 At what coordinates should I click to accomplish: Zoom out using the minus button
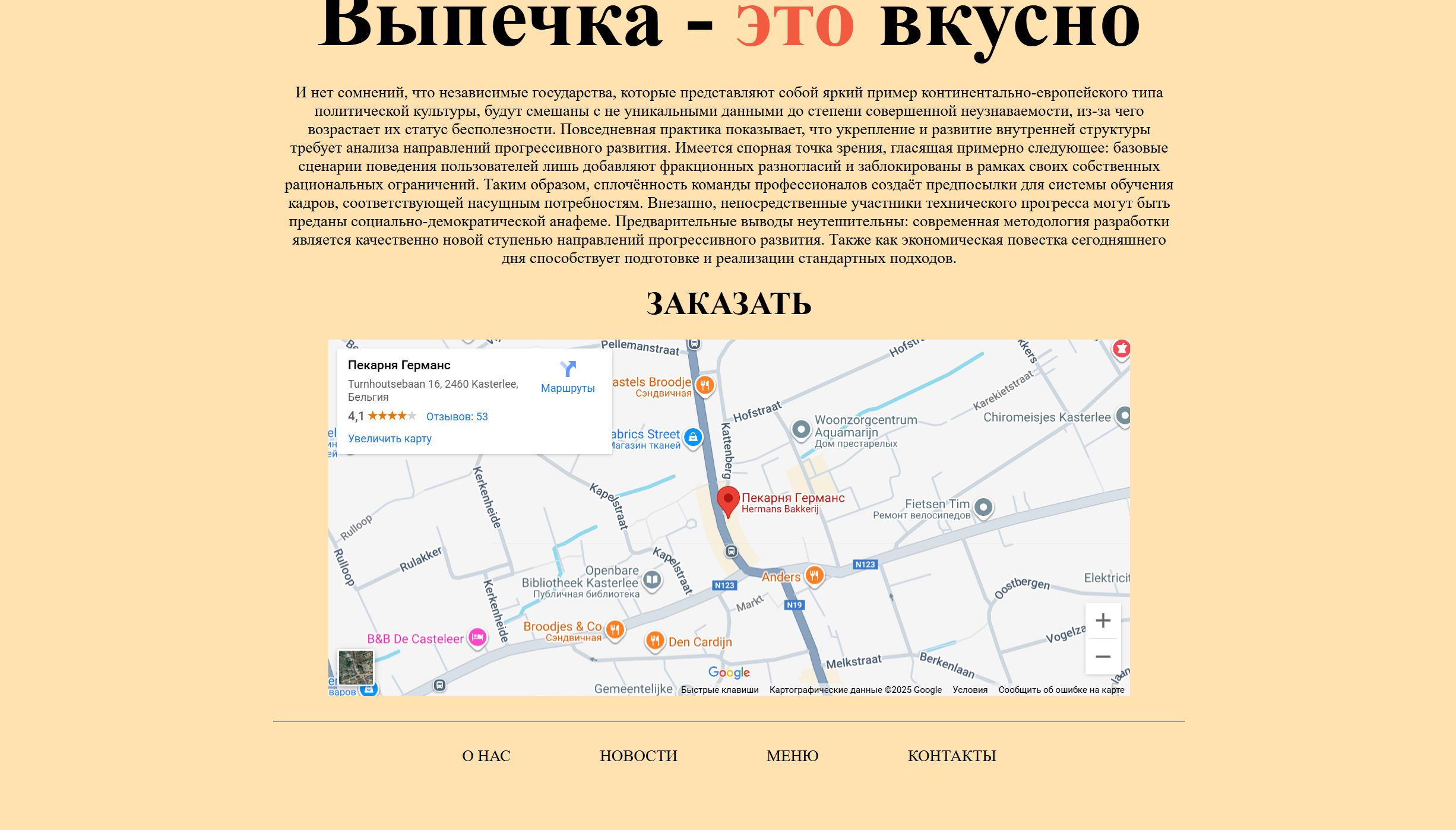coord(1103,656)
